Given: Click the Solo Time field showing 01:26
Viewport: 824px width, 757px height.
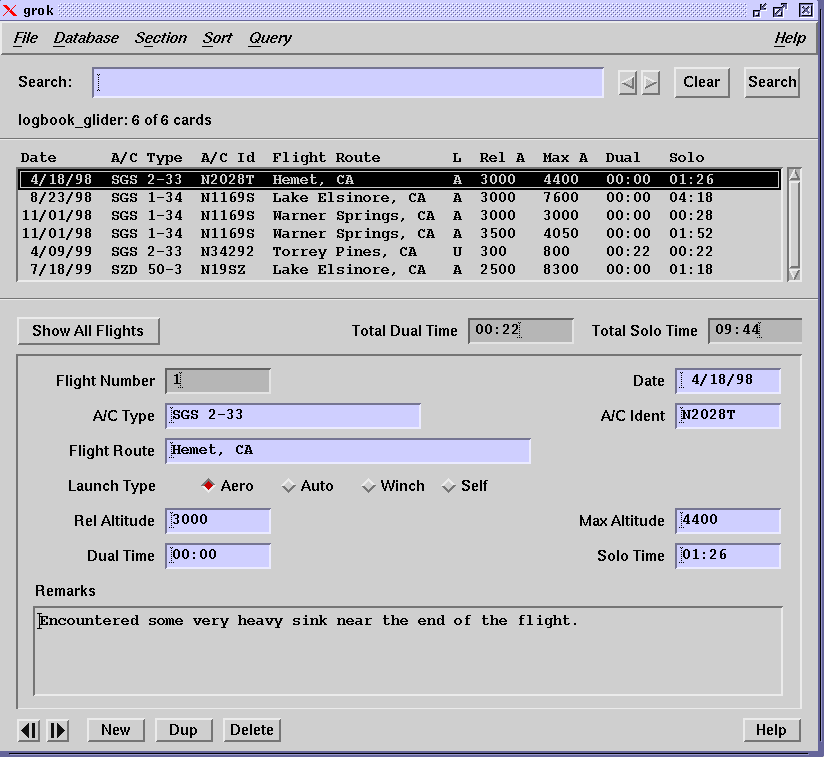Looking at the screenshot, I should (x=728, y=556).
